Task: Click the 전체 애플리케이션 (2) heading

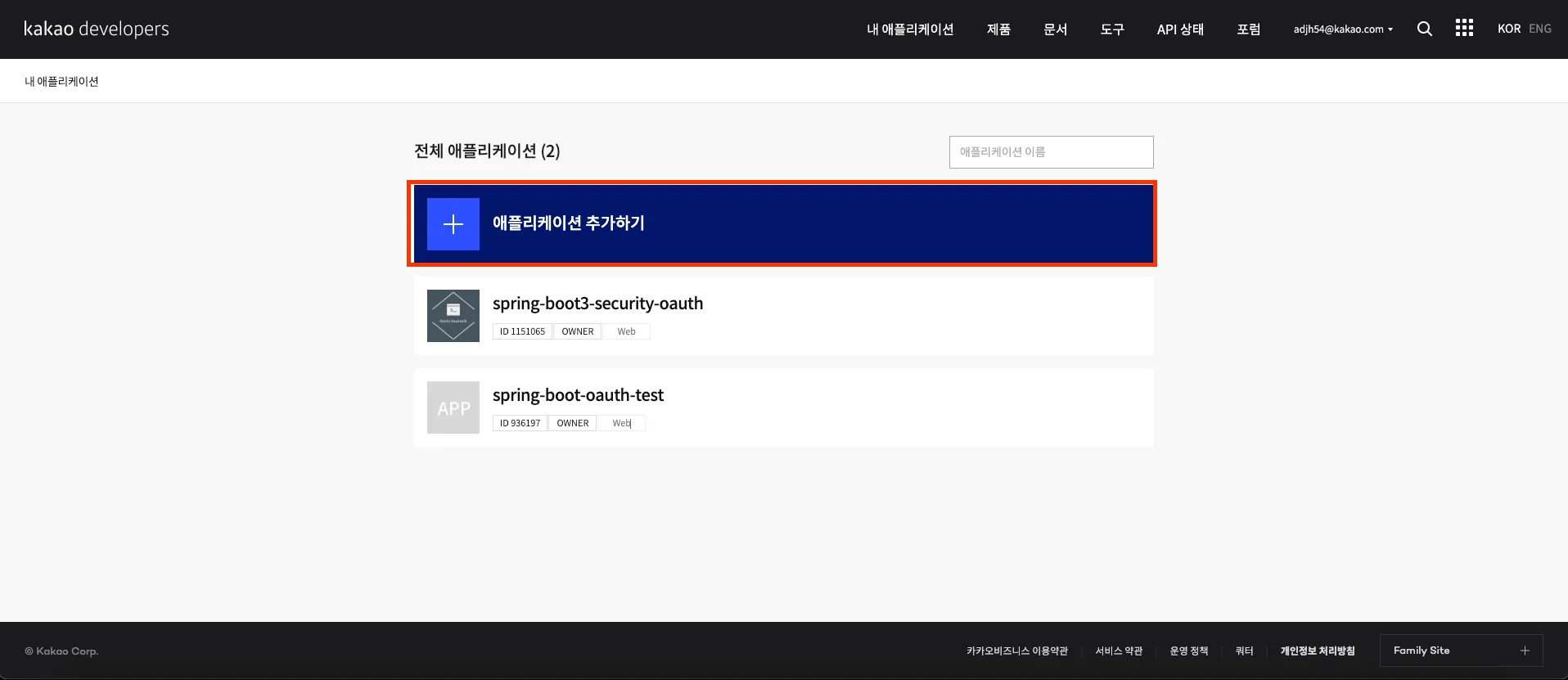Action: [487, 151]
